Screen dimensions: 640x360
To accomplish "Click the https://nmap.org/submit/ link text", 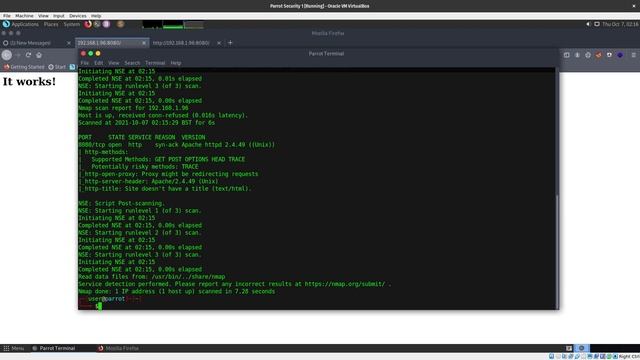I will point(344,284).
